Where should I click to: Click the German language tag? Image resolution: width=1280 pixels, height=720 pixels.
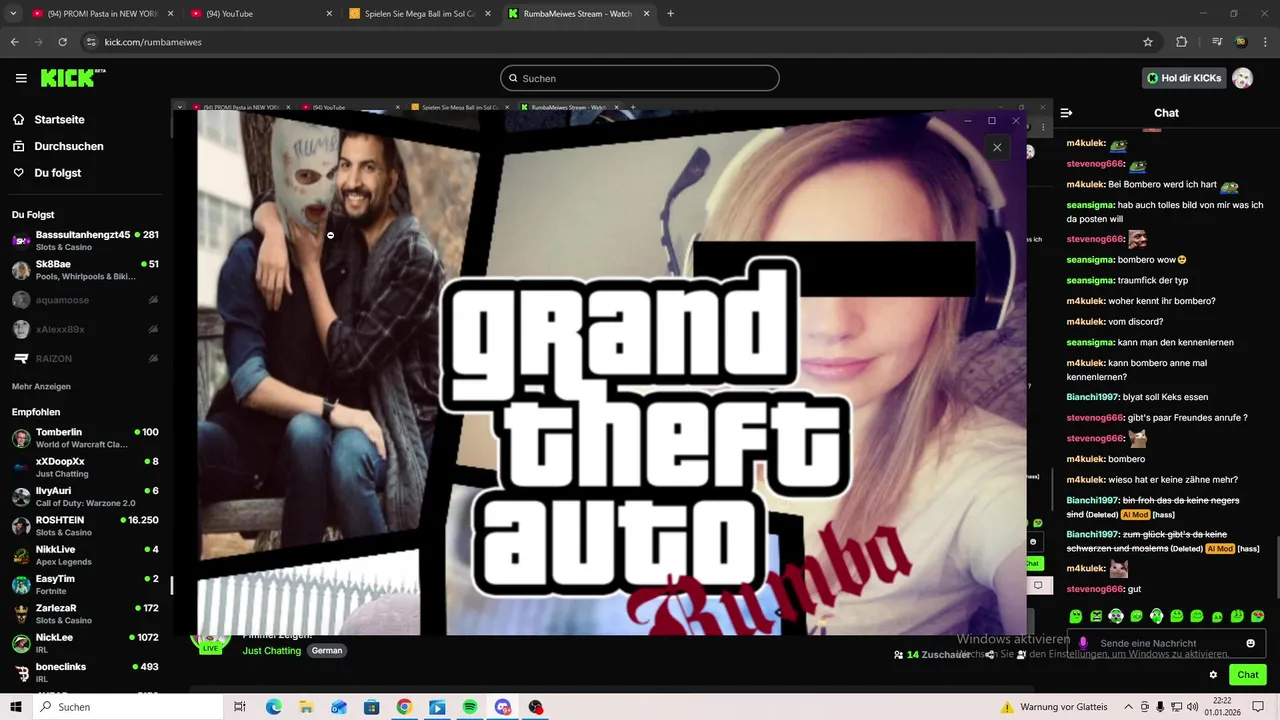pyautogui.click(x=327, y=650)
